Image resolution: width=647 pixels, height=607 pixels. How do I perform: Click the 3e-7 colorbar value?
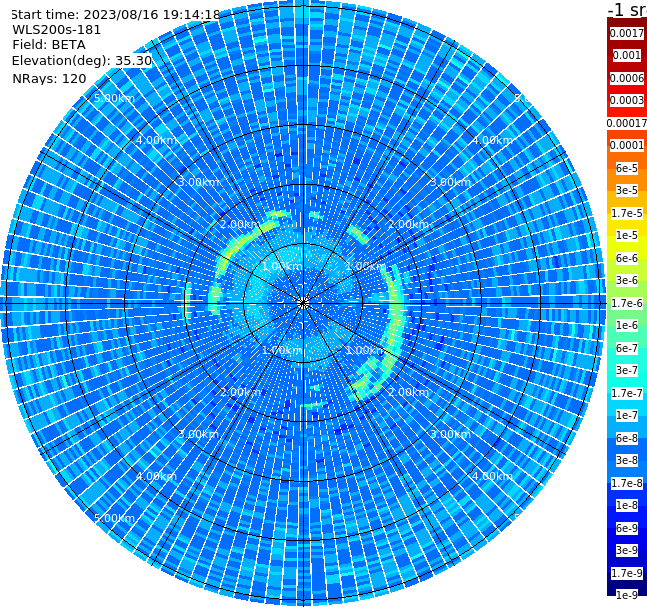tap(627, 370)
